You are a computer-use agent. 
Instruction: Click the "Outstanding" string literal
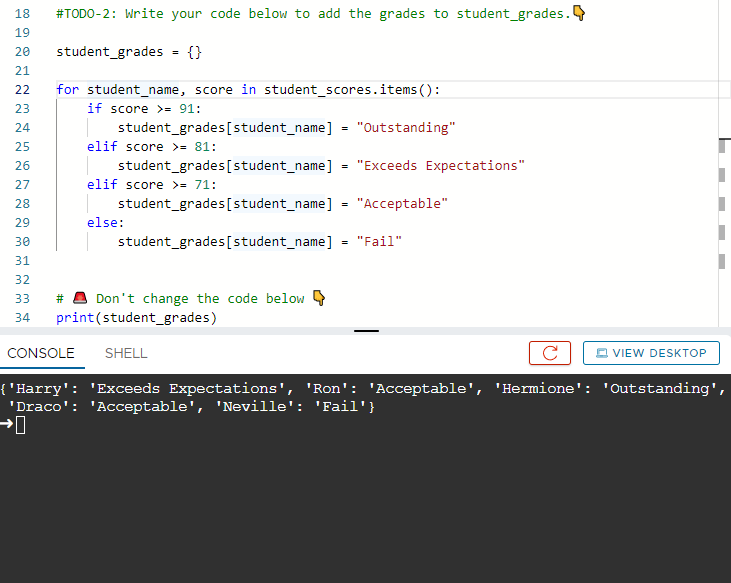406,128
